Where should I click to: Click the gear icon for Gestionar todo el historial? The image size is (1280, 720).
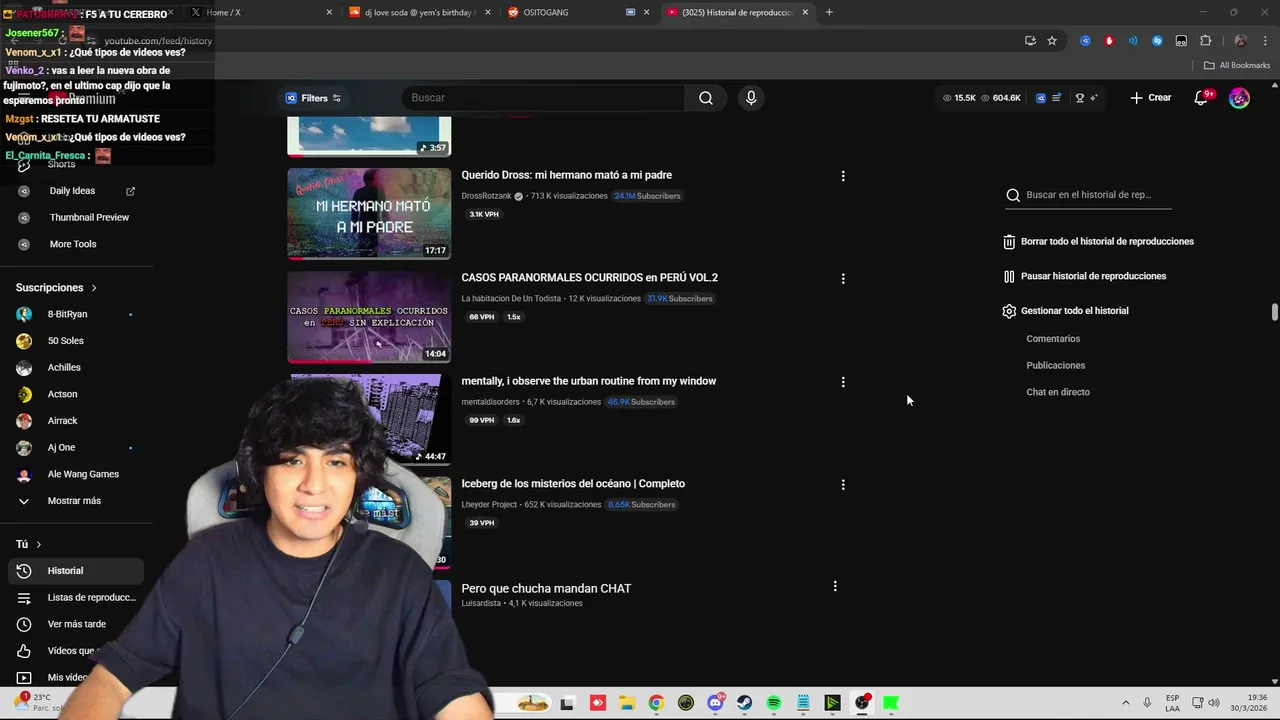click(1009, 311)
